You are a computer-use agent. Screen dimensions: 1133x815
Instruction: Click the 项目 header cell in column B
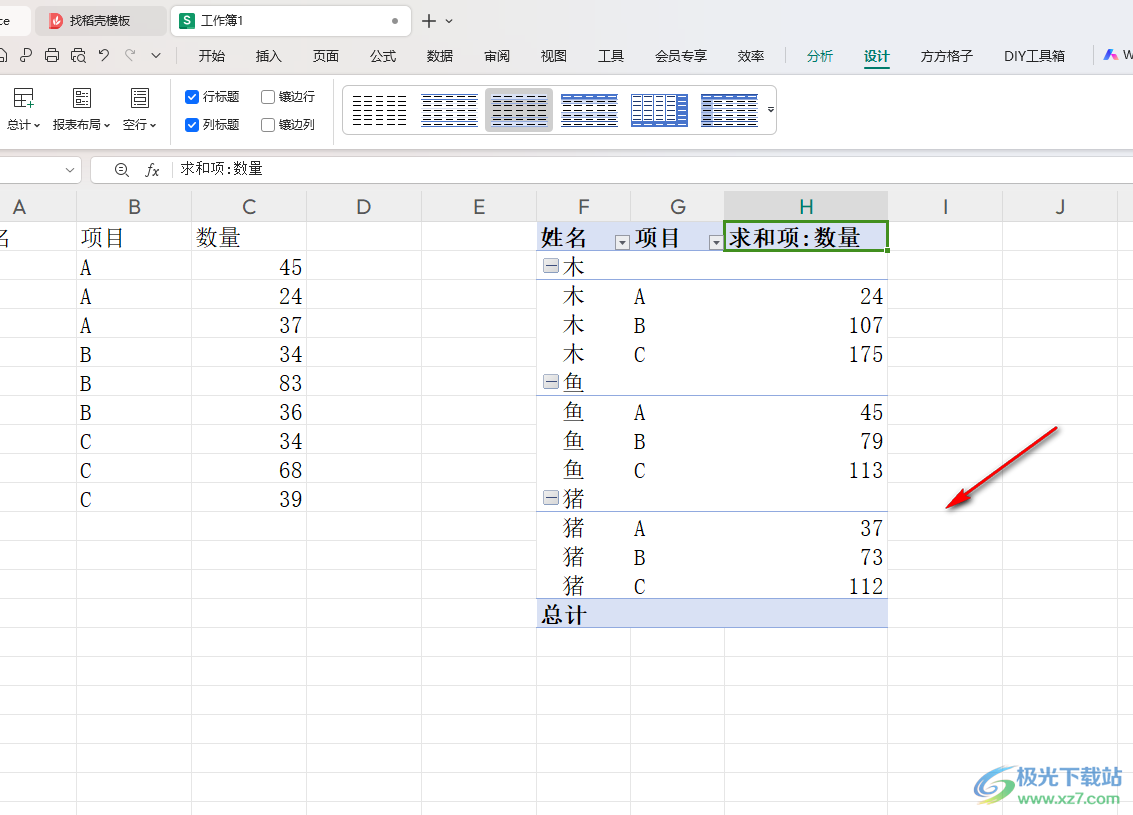pyautogui.click(x=134, y=236)
